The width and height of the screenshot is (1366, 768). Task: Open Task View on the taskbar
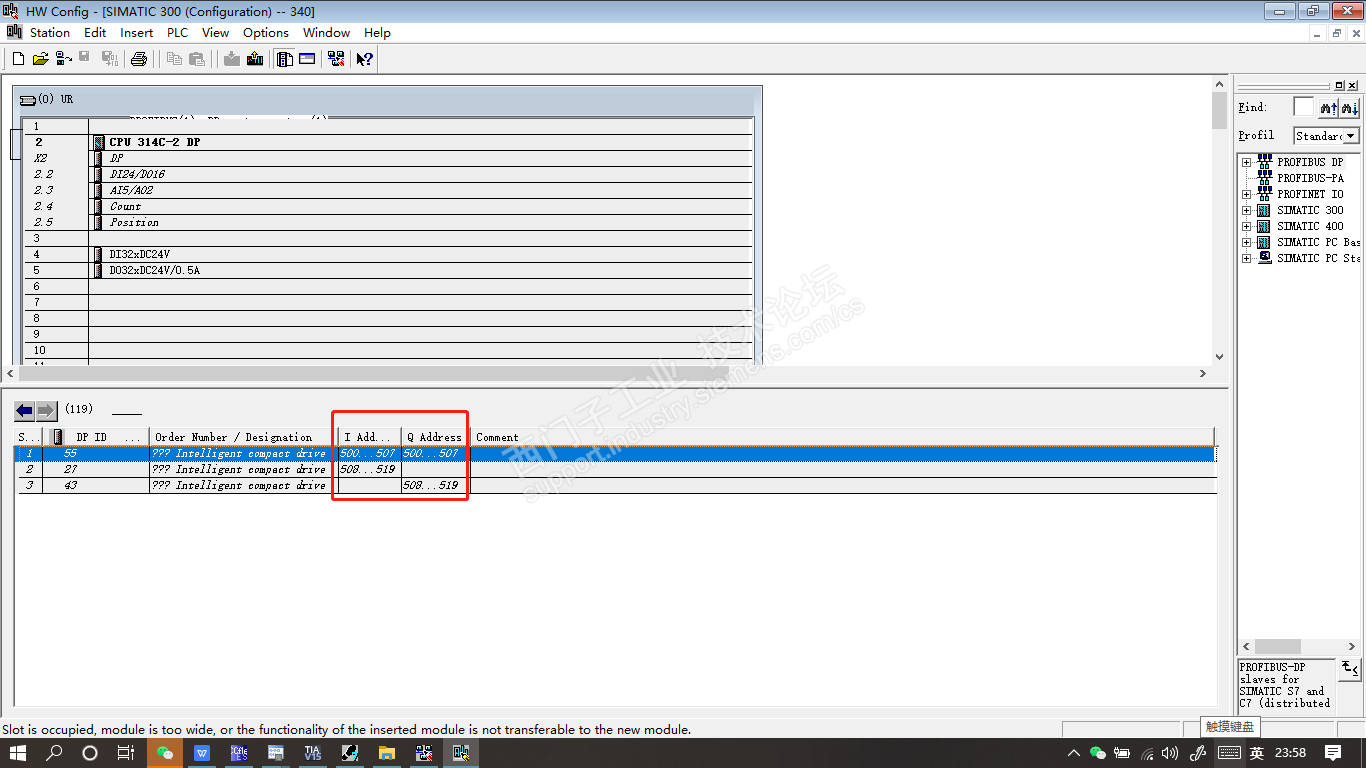click(125, 753)
